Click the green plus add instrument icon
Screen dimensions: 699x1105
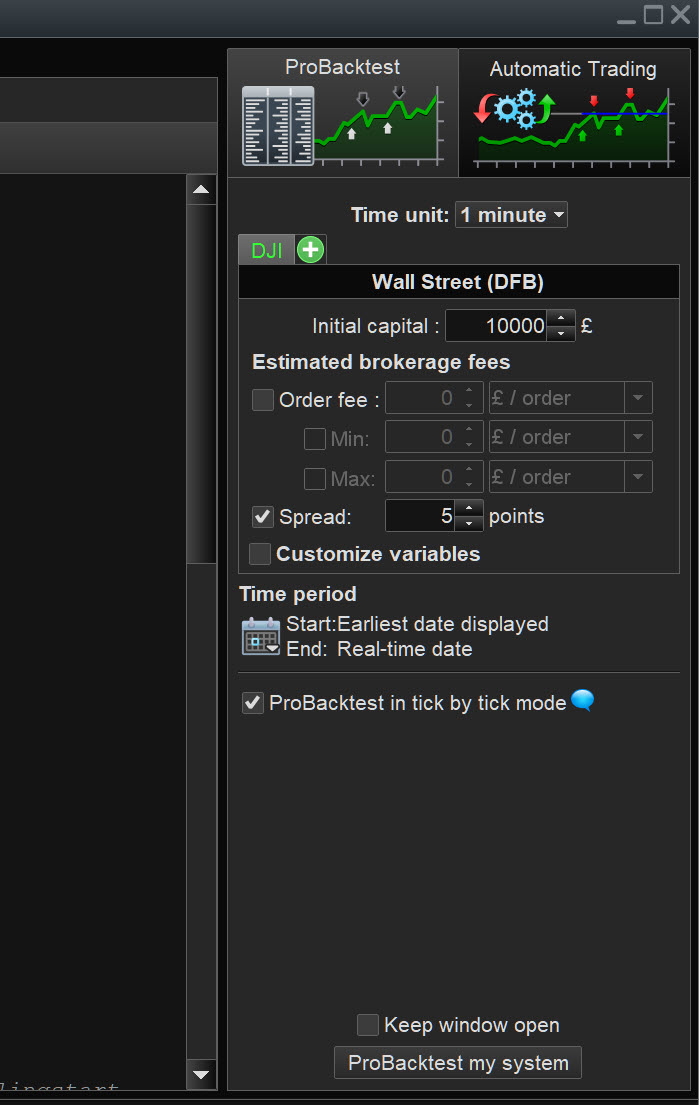pyautogui.click(x=311, y=249)
